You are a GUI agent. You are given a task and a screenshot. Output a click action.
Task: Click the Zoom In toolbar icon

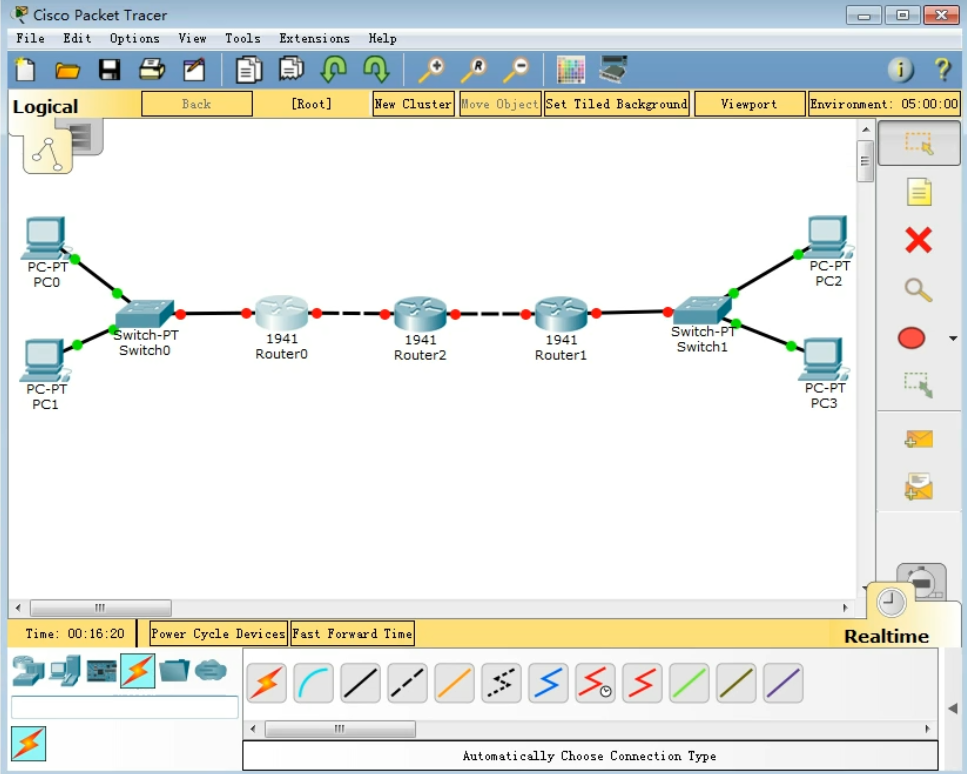[431, 69]
